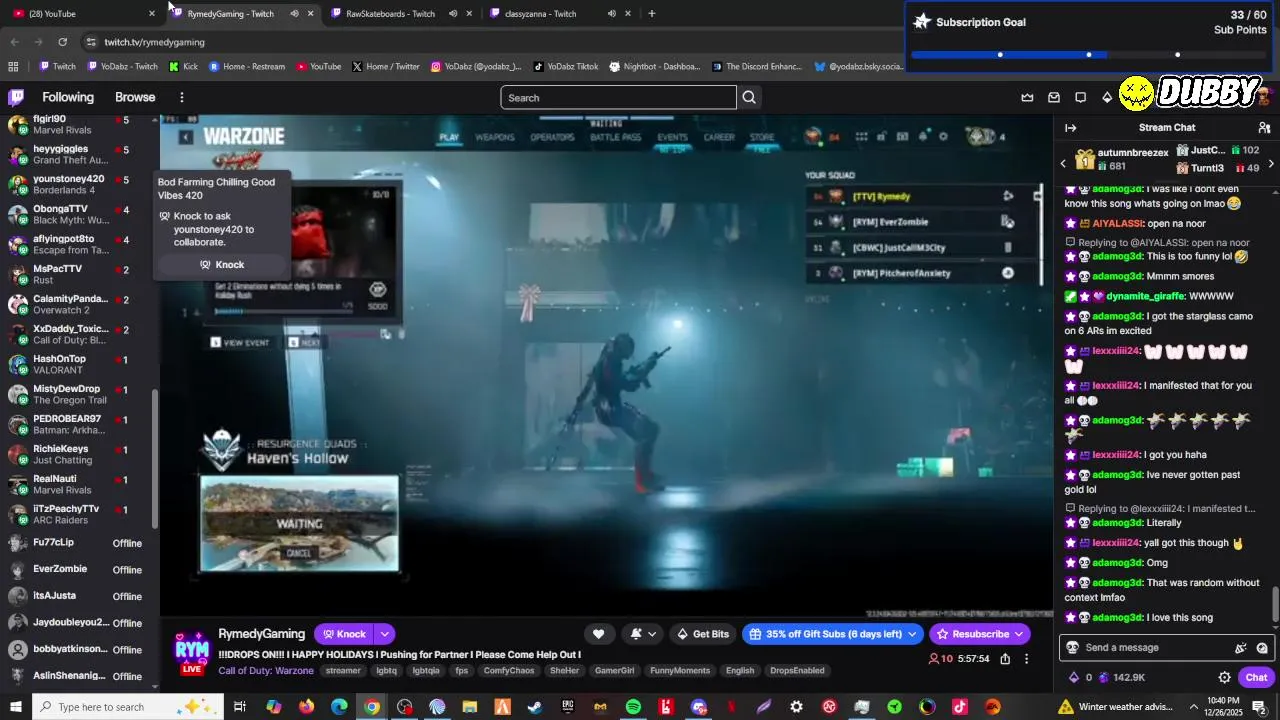Expand the 35% off Gift Subs dropdown
1280x720 pixels.
click(912, 634)
